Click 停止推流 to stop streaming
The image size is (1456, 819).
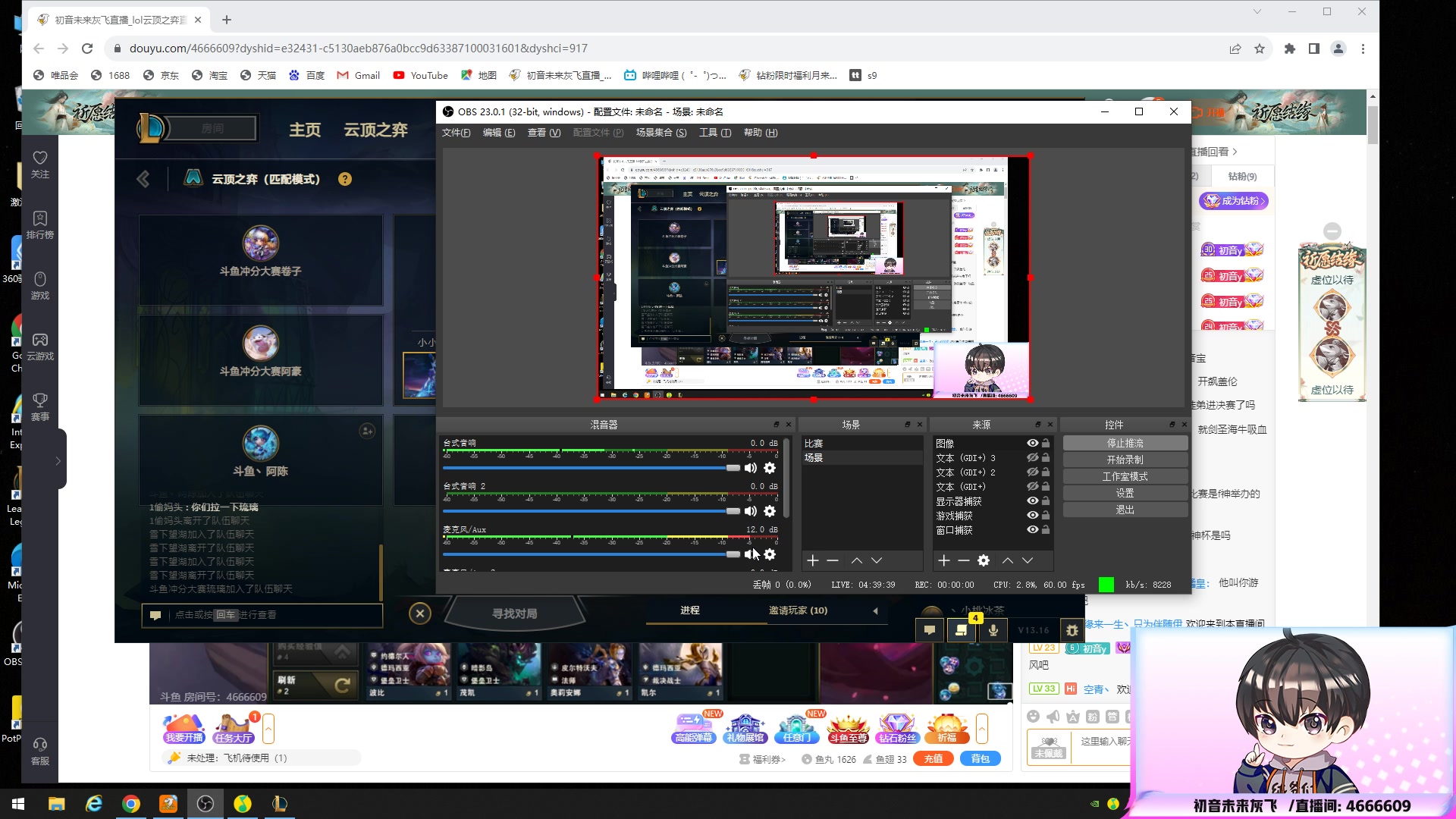1125,443
